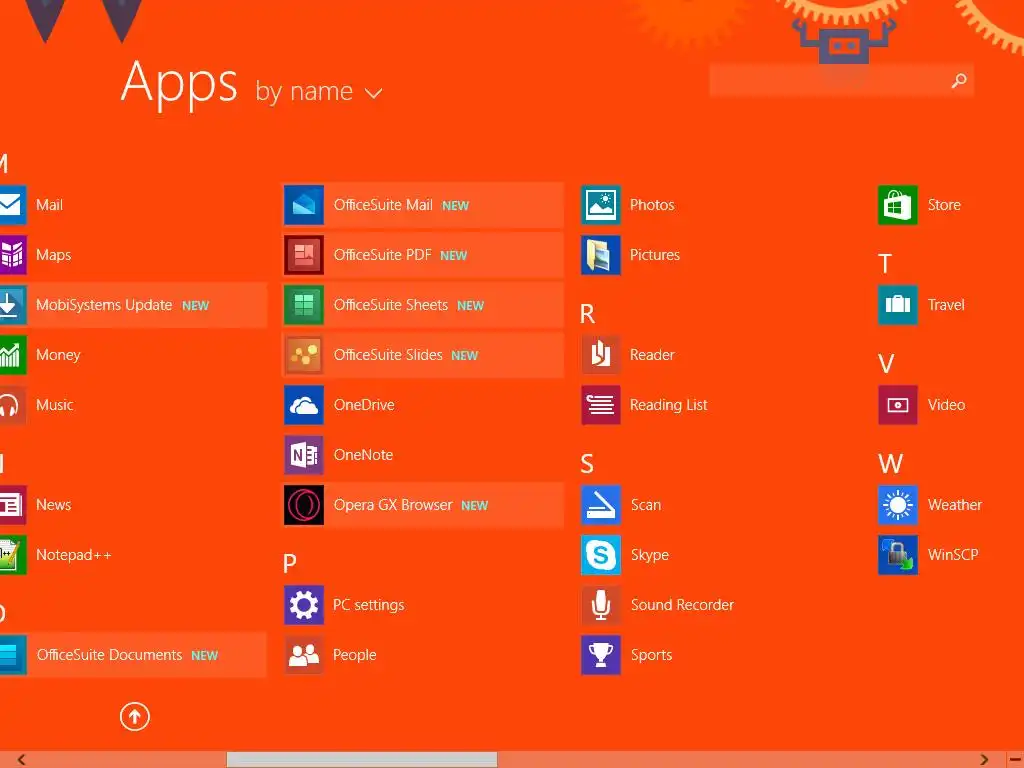Select the letter S group header

[586, 464]
